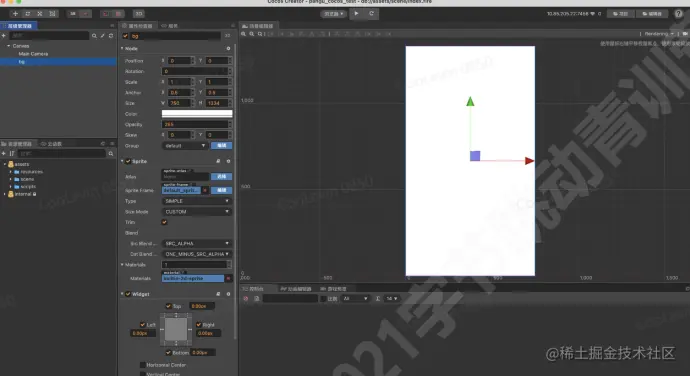Viewport: 690px width, 376px height.
Task: Toggle the Widget Bottom alignment checkbox
Action: coord(168,352)
